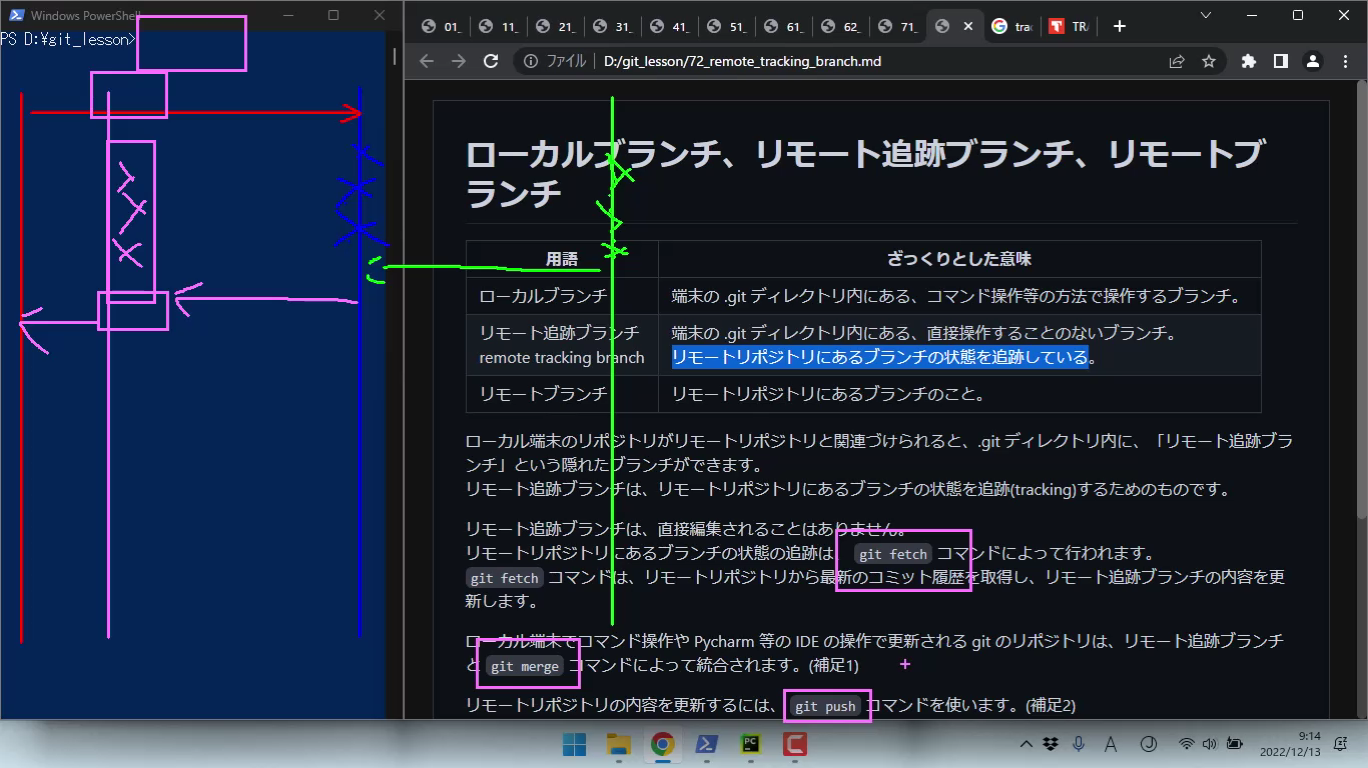The image size is (1368, 768).
Task: Reload the page with the refresh icon
Action: click(x=490, y=61)
